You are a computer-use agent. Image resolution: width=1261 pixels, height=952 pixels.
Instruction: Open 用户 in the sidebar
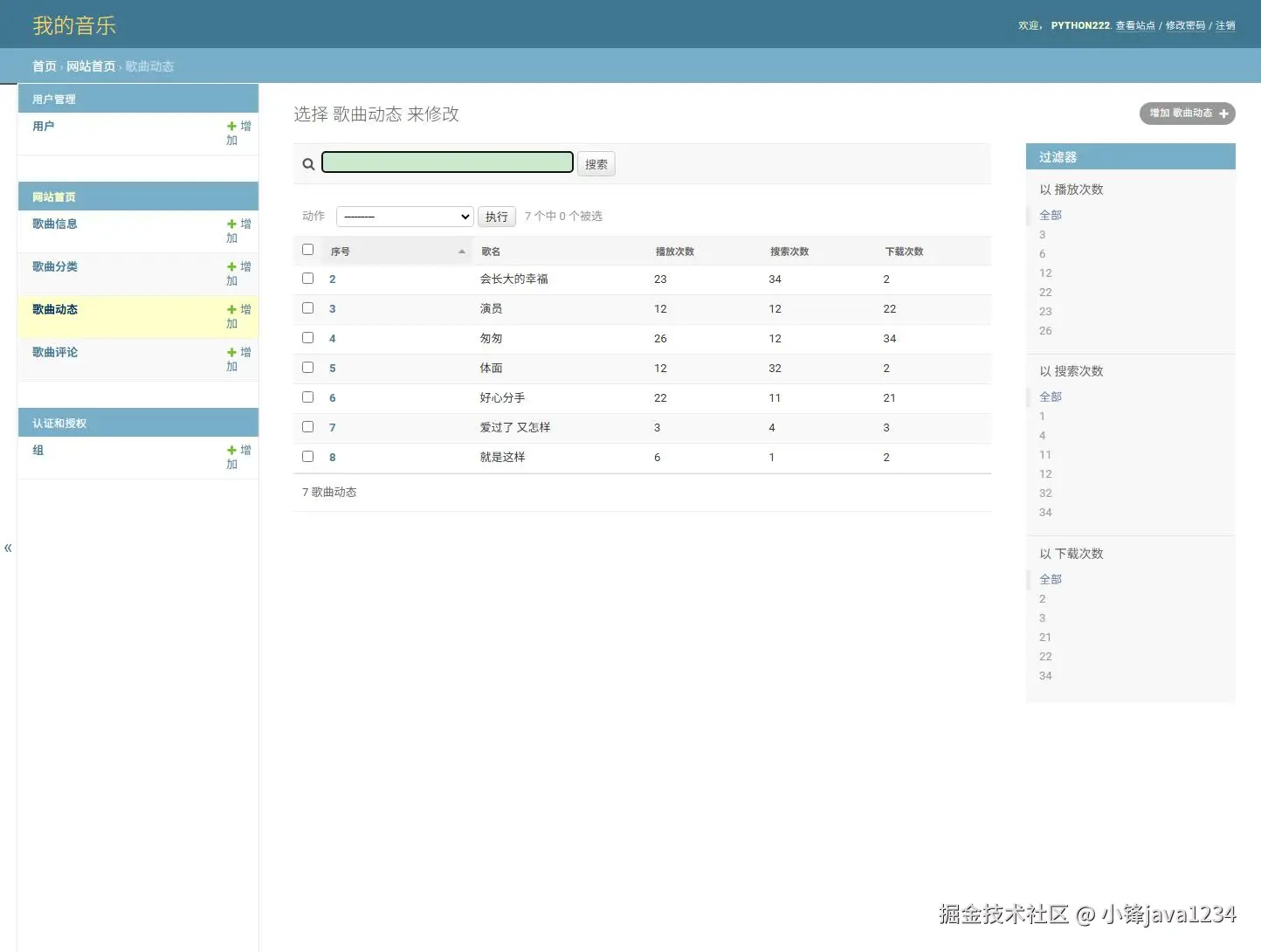44,127
